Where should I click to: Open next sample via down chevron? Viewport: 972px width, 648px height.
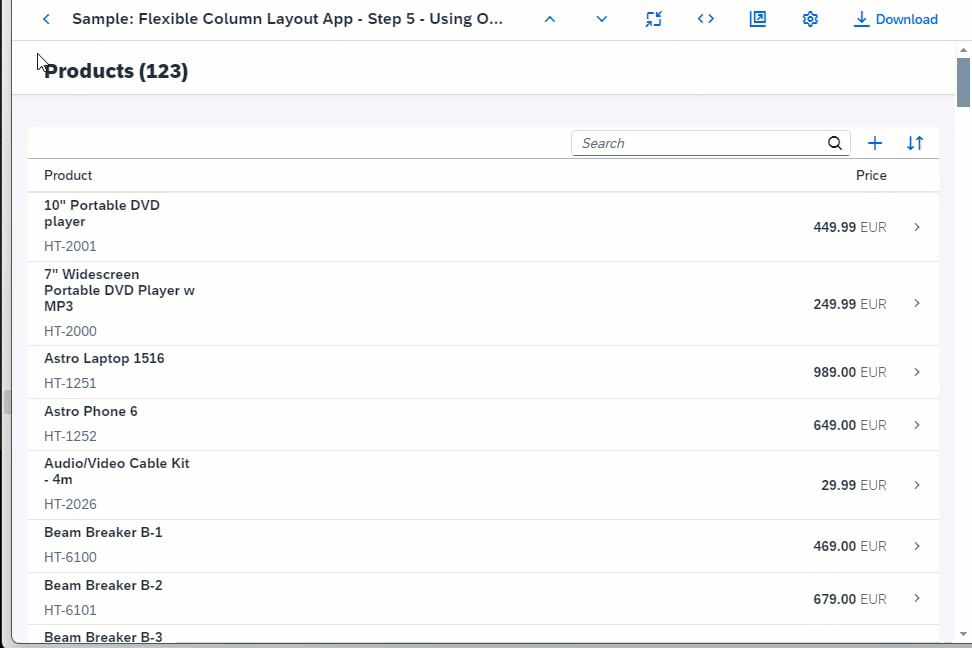click(601, 19)
